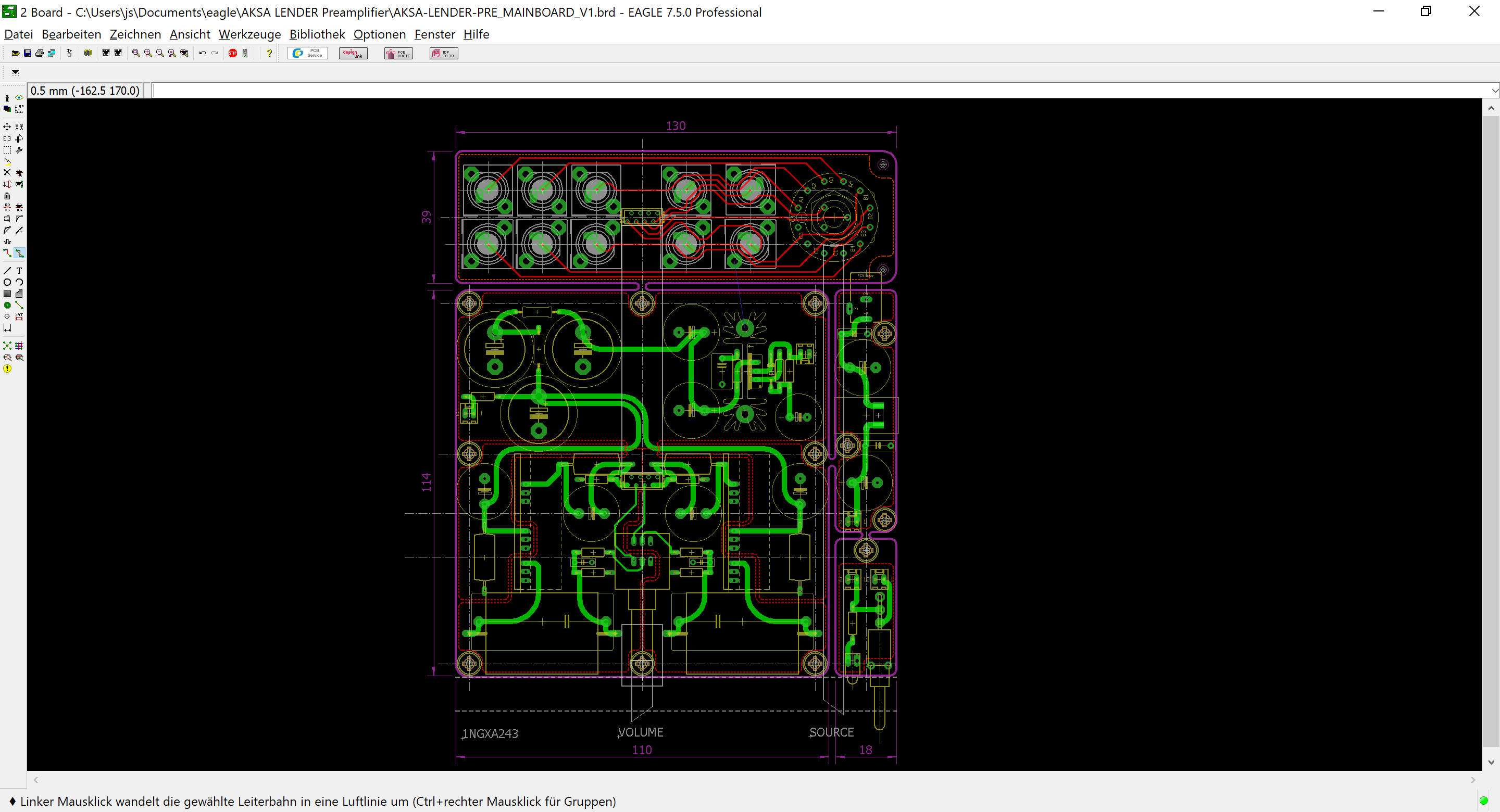Select the Route tool
This screenshot has height=812, width=1500.
pyautogui.click(x=7, y=253)
